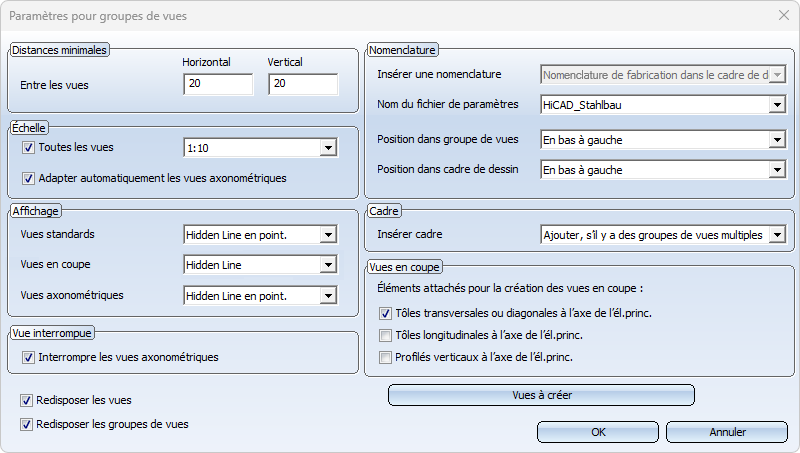
Task: Click the Horizontal distance input field
Action: coord(218,84)
